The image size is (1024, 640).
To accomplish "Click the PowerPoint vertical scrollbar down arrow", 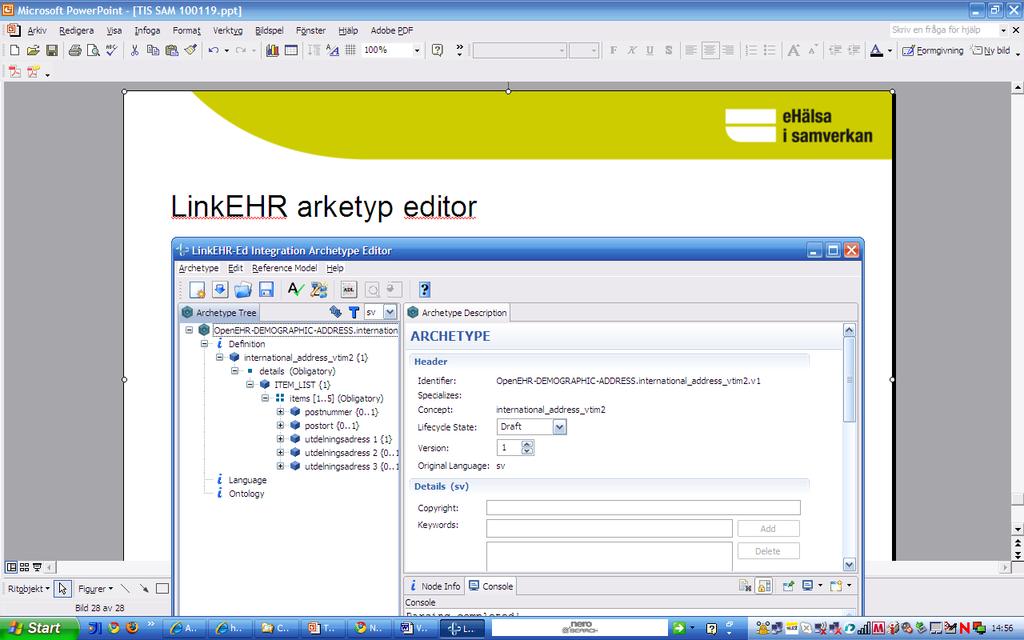I will pyautogui.click(x=1017, y=529).
